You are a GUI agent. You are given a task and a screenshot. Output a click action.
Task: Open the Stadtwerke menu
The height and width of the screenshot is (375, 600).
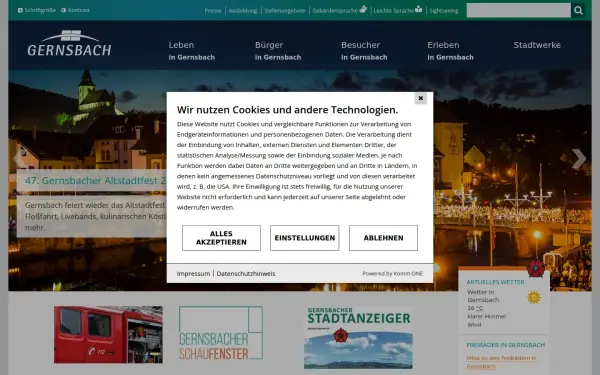point(537,45)
